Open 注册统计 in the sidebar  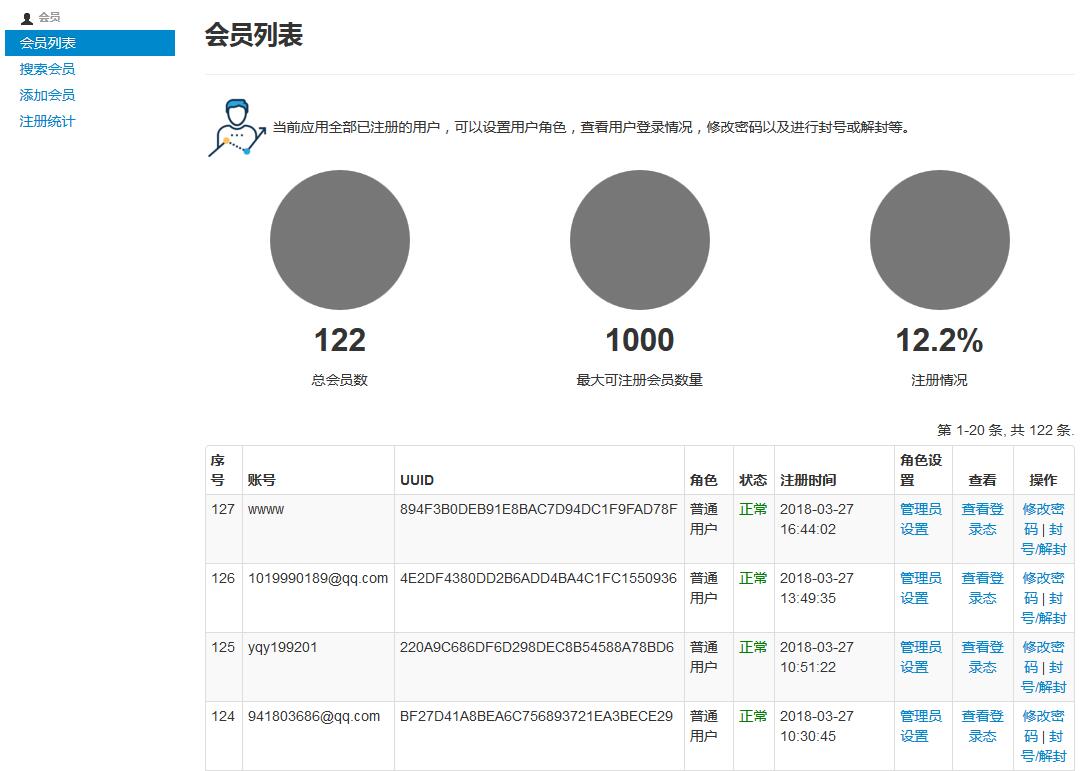47,121
